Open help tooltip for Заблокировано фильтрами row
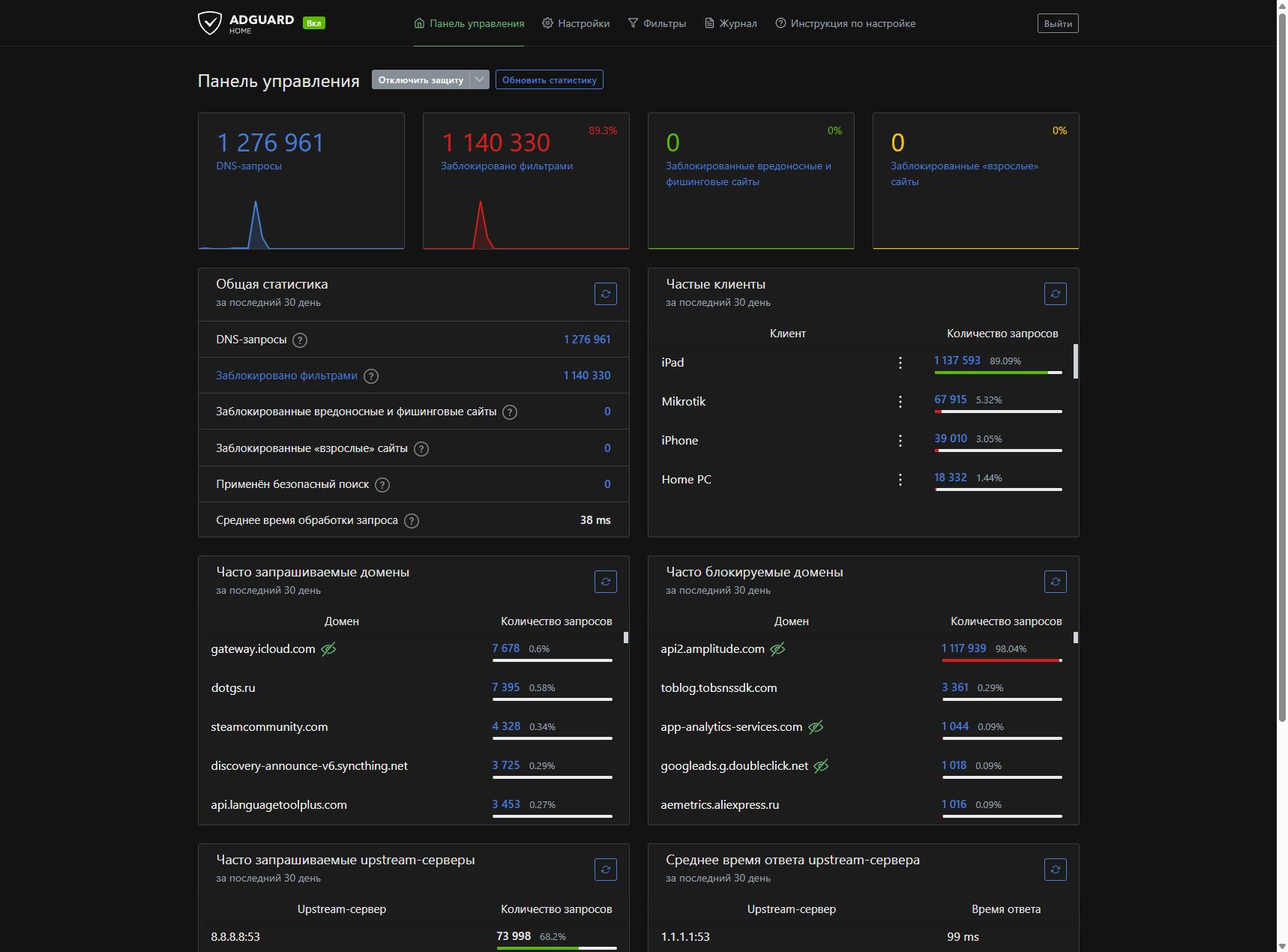The height and width of the screenshot is (952, 1288). click(x=371, y=376)
